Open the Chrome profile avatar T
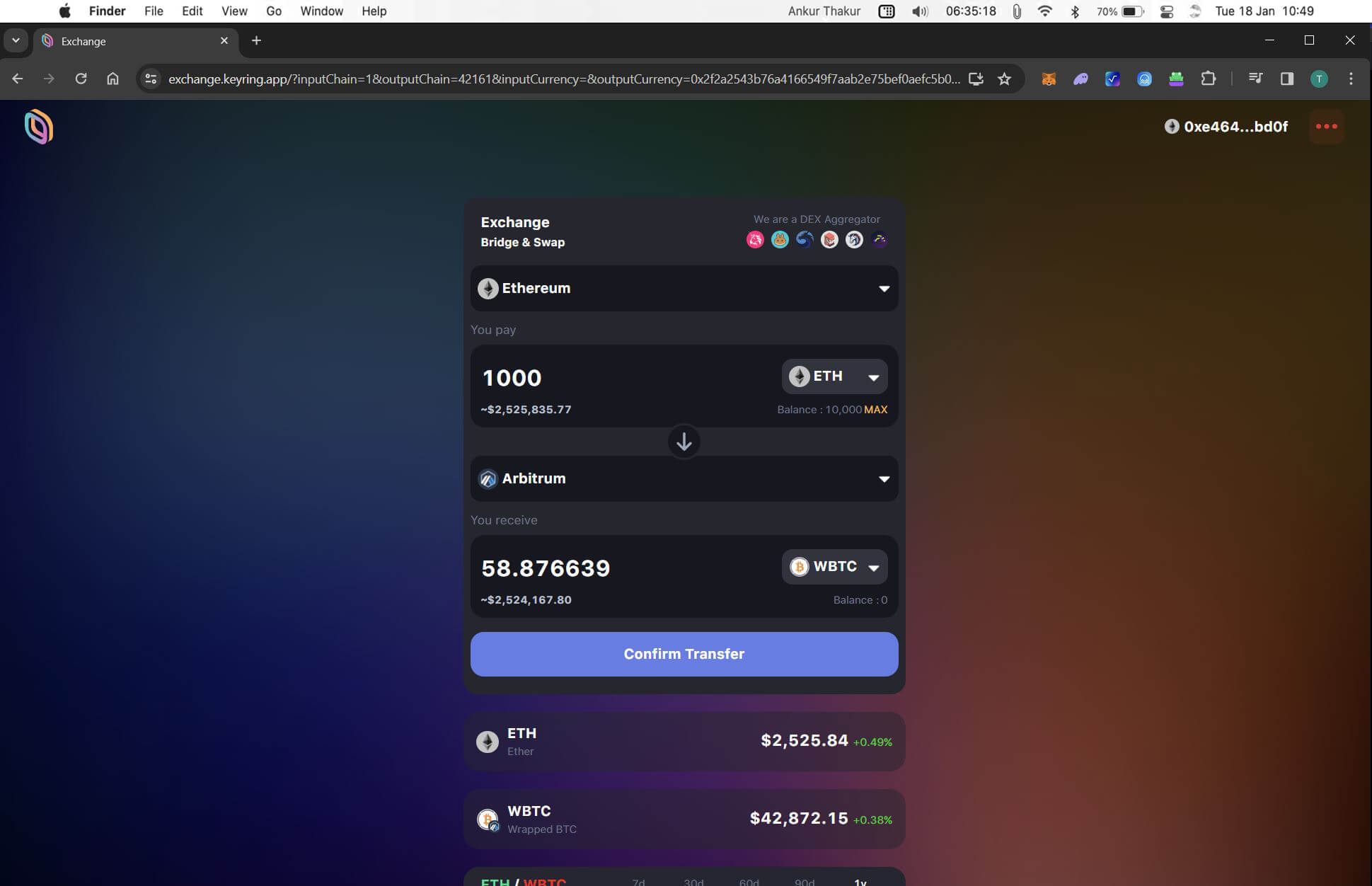 [1319, 79]
